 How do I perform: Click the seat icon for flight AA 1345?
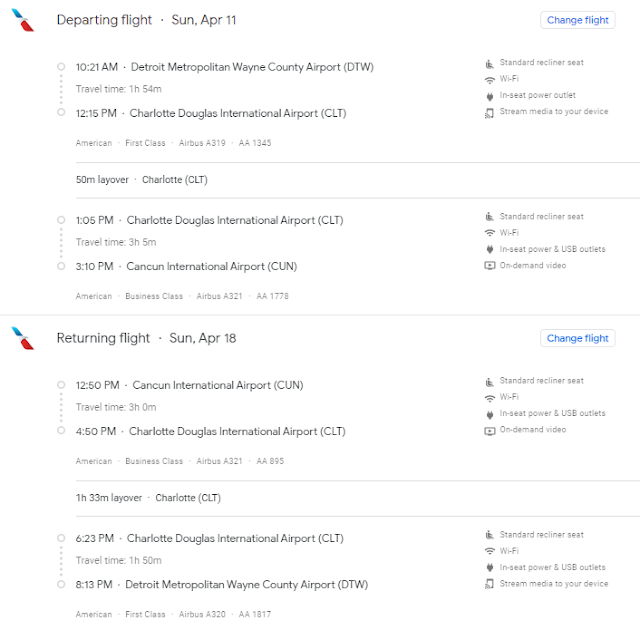pos(489,62)
